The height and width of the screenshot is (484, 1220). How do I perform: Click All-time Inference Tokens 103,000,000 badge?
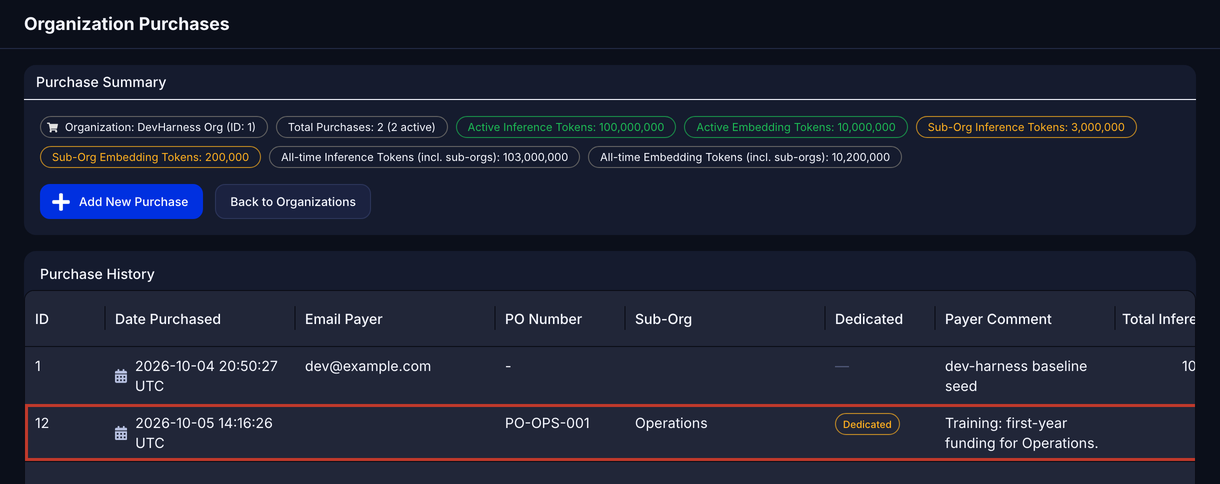point(425,157)
